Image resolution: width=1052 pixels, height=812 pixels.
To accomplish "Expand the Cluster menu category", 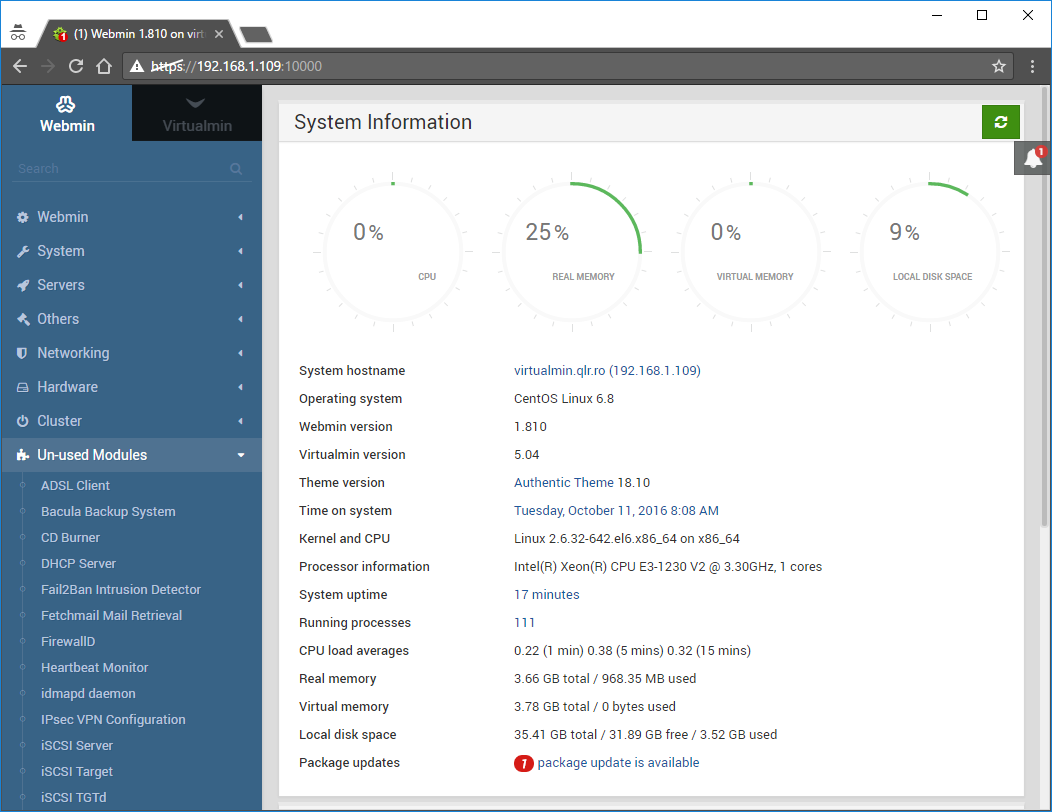I will coord(132,421).
